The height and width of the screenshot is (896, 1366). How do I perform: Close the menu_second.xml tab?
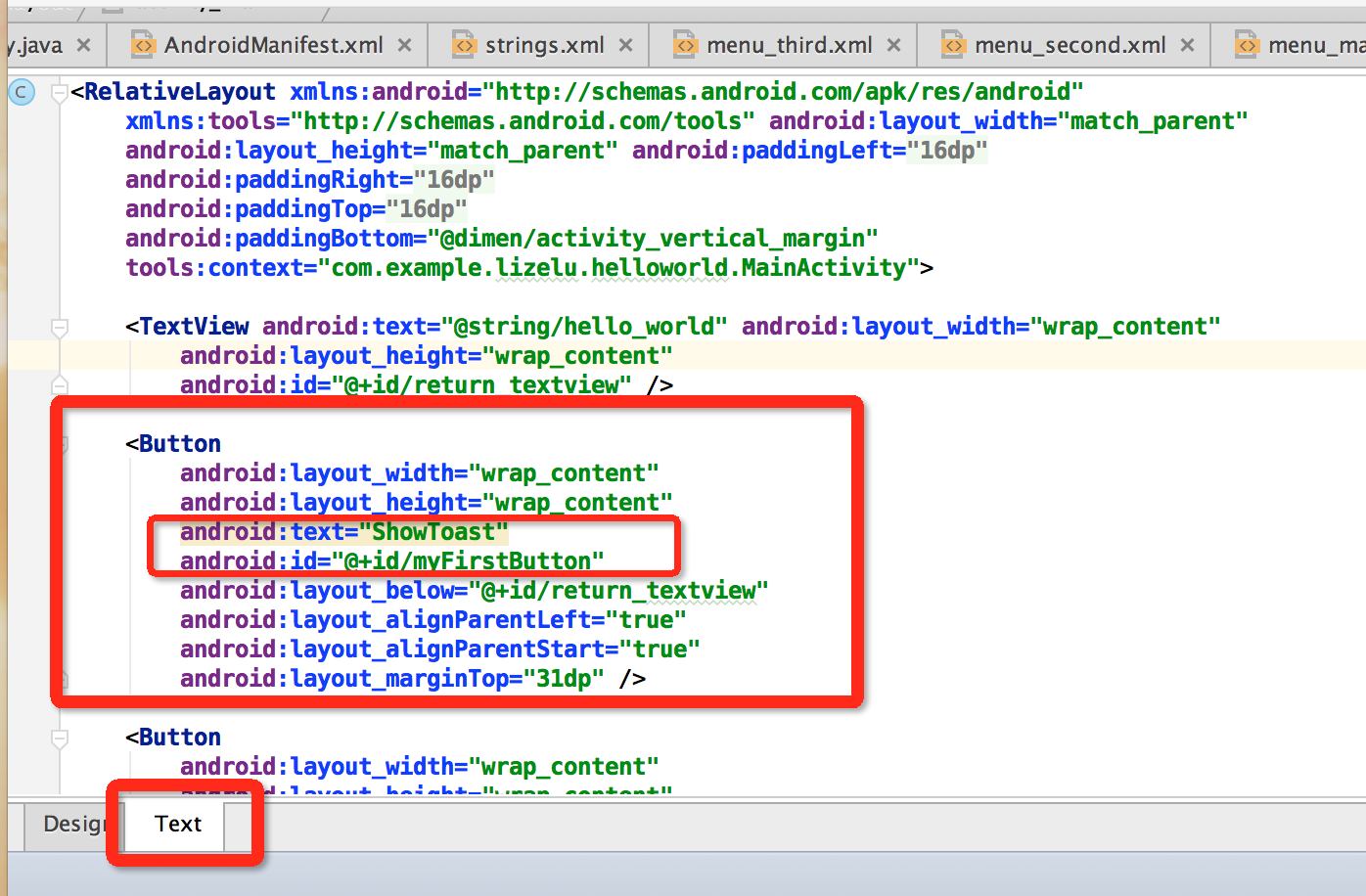(1187, 45)
